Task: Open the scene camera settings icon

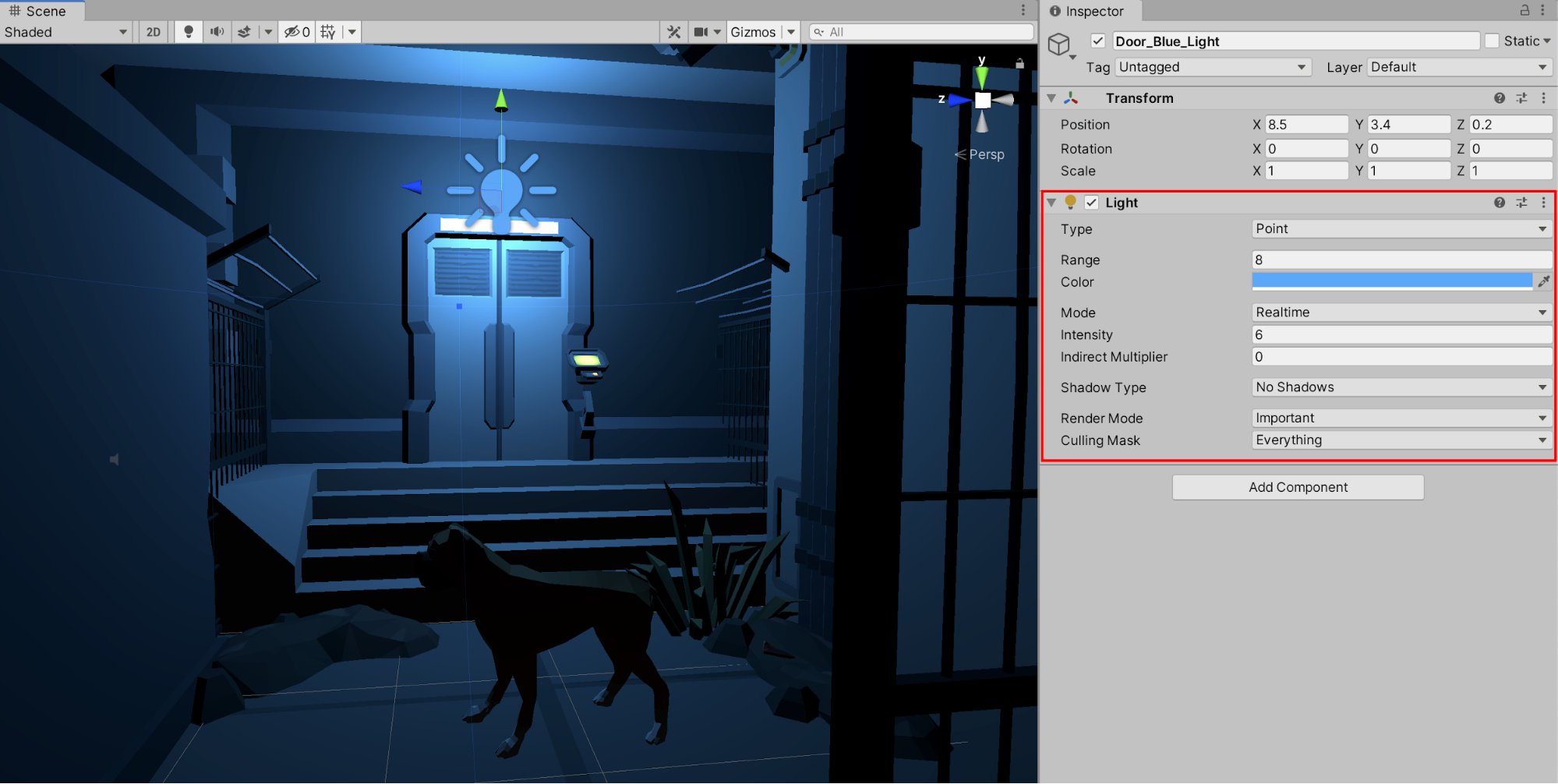Action: (701, 32)
